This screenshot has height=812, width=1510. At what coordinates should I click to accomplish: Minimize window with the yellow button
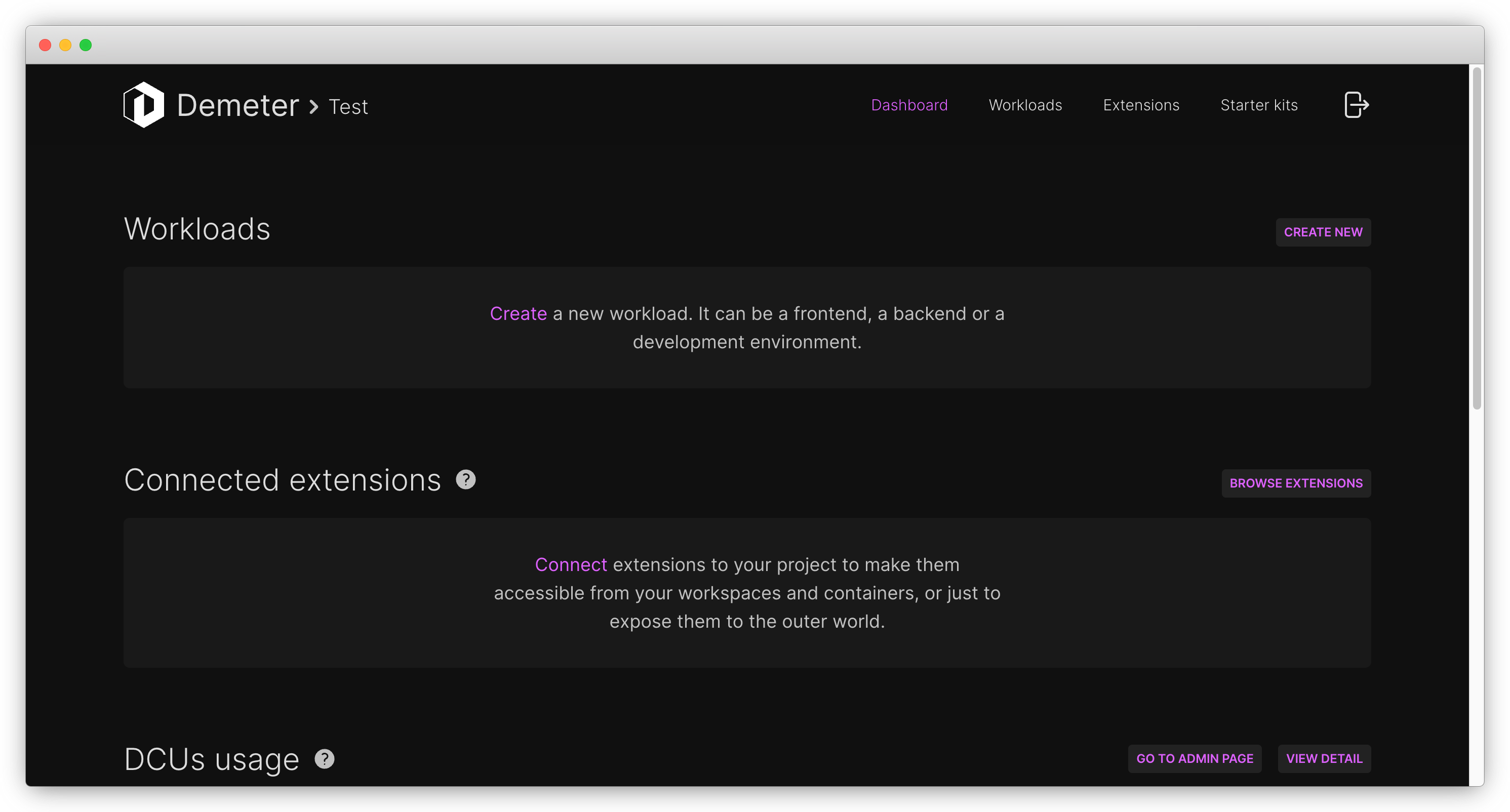65,45
